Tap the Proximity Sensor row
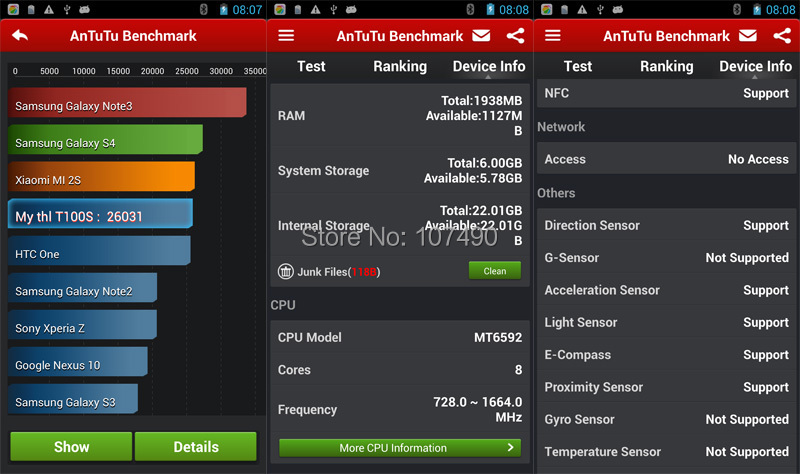 [666, 387]
